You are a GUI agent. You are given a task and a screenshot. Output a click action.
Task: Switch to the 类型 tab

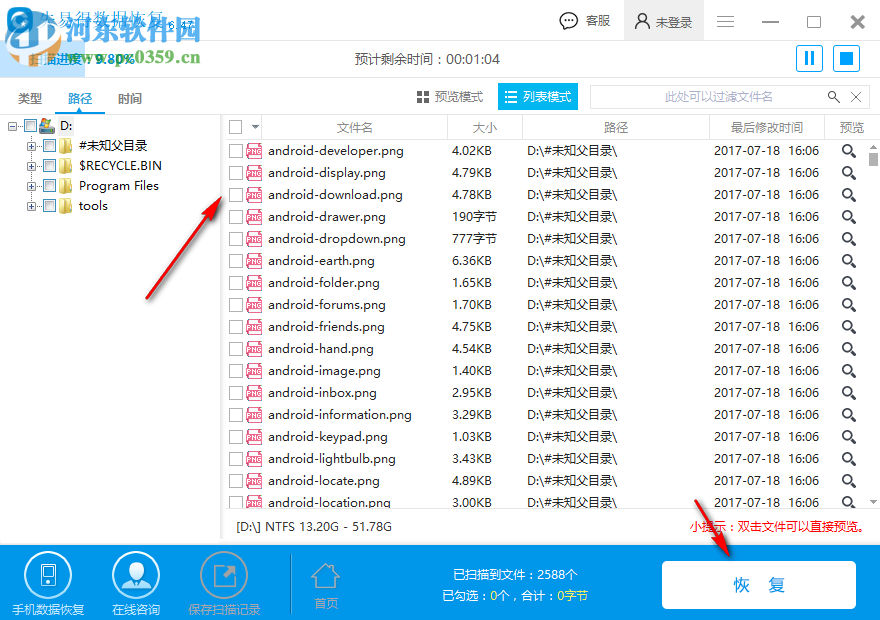[x=29, y=99]
